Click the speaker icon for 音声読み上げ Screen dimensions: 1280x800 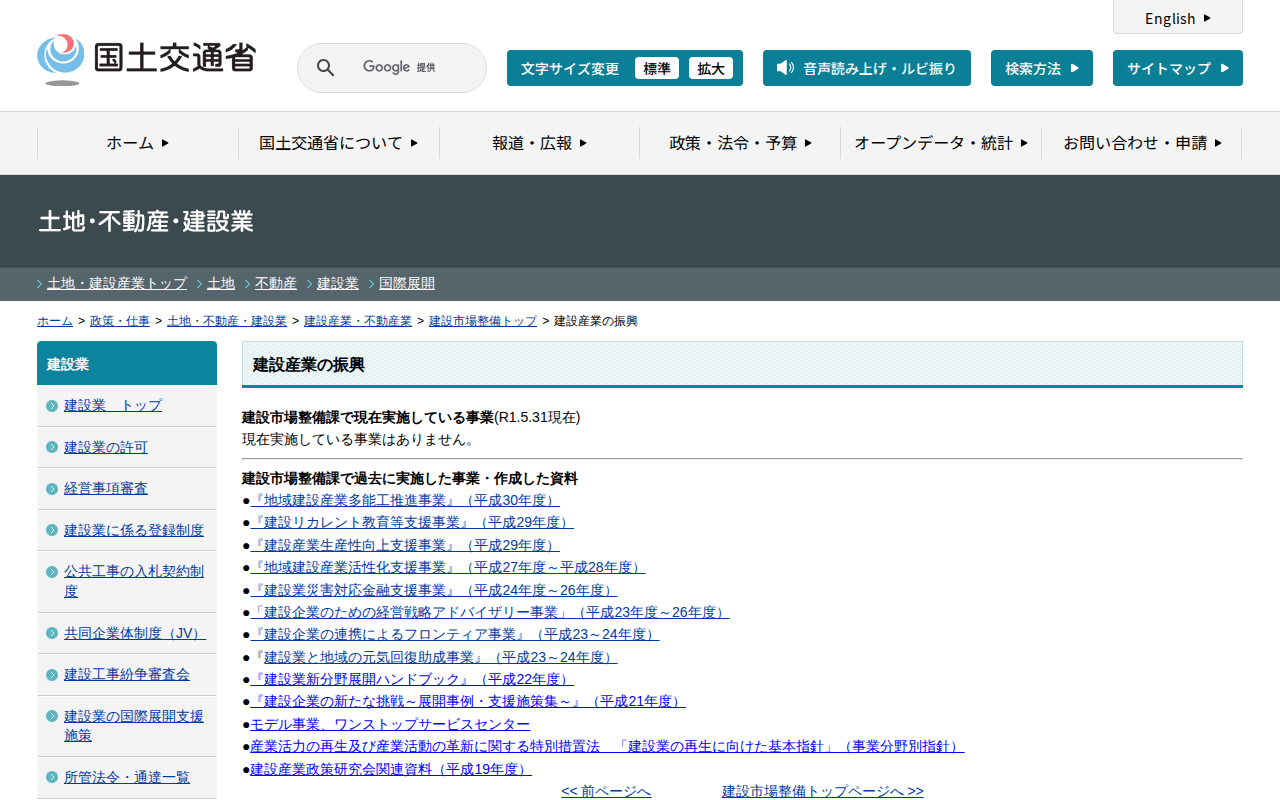click(x=785, y=68)
